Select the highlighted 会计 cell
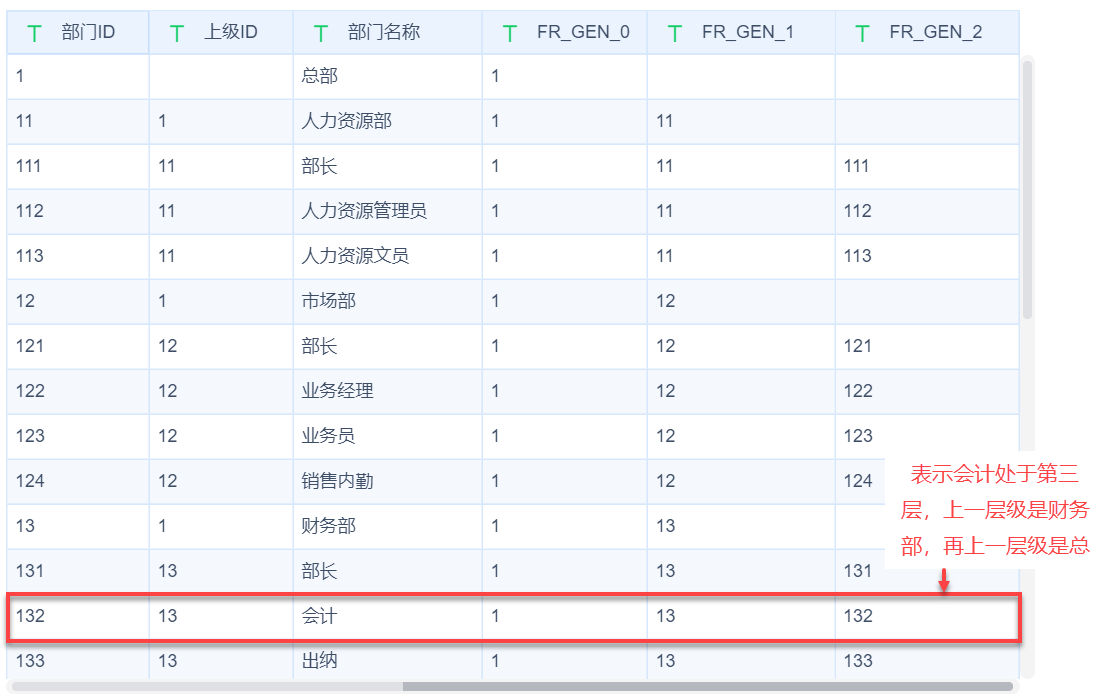Image resolution: width=1110 pixels, height=697 pixels. point(319,616)
